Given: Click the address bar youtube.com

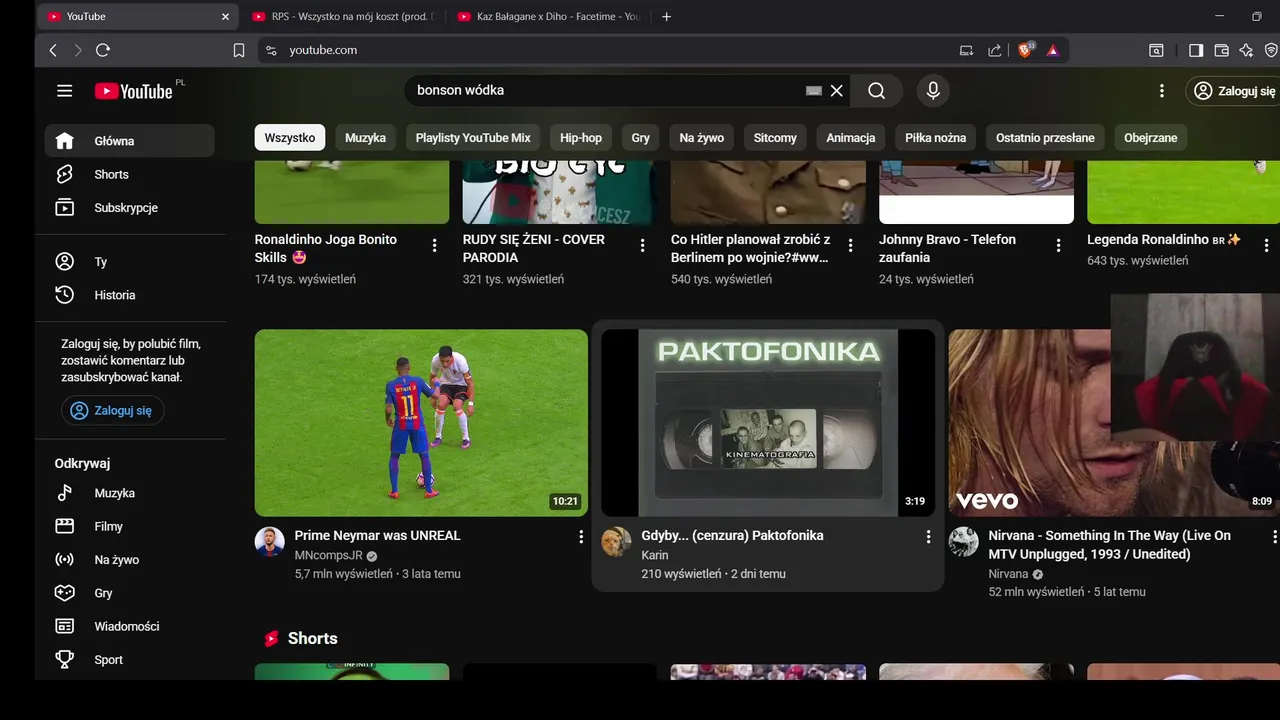Looking at the screenshot, I should (x=323, y=50).
